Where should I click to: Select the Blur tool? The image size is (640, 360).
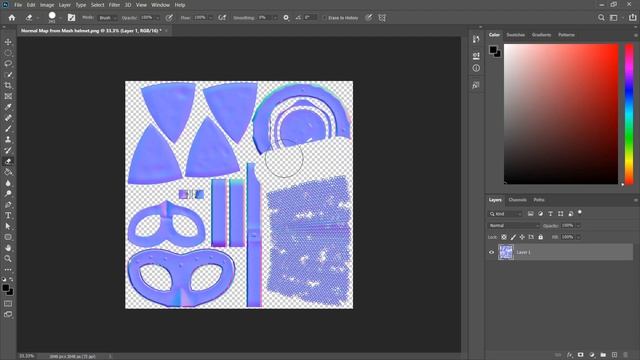click(8, 183)
